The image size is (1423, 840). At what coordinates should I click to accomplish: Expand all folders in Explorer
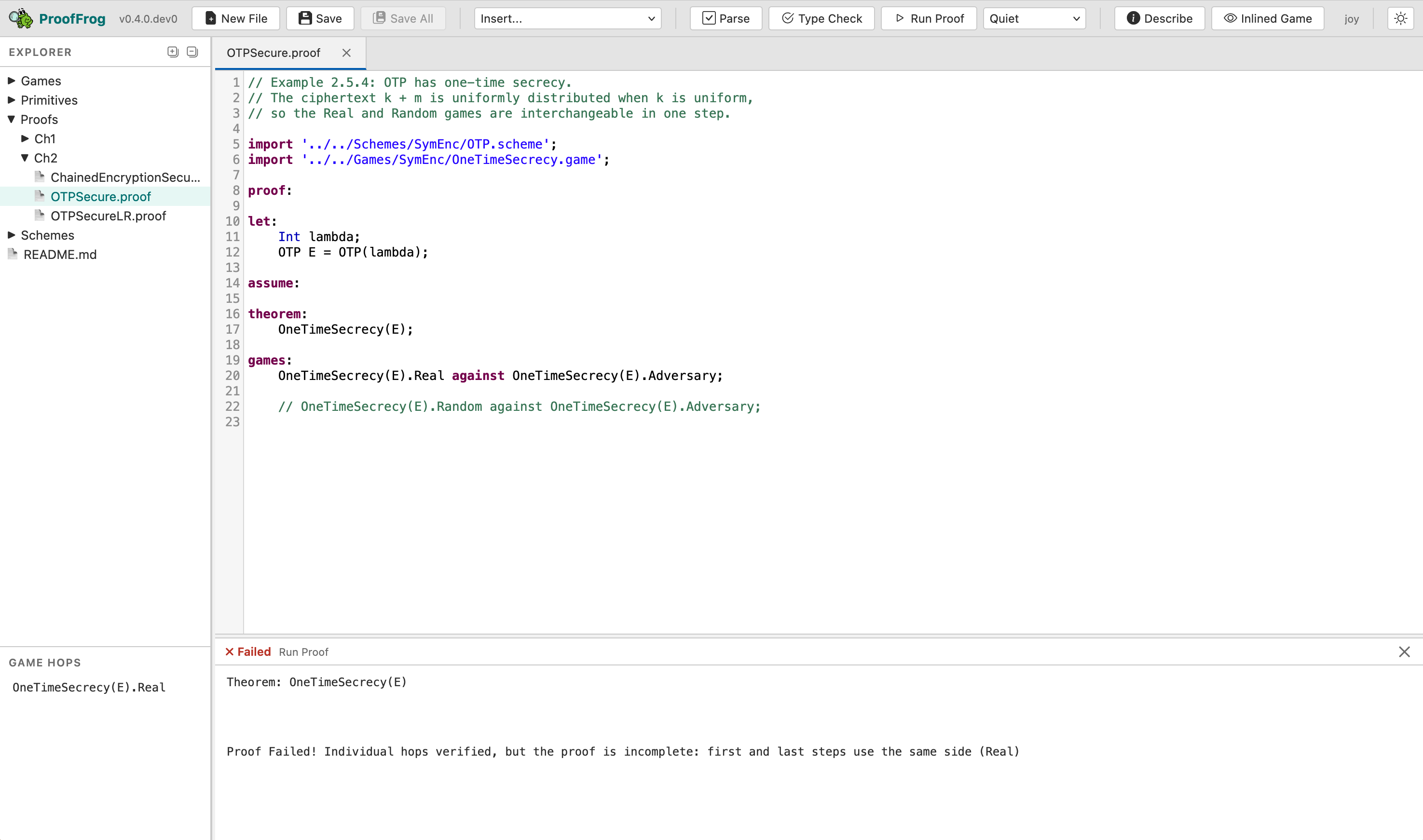point(173,52)
